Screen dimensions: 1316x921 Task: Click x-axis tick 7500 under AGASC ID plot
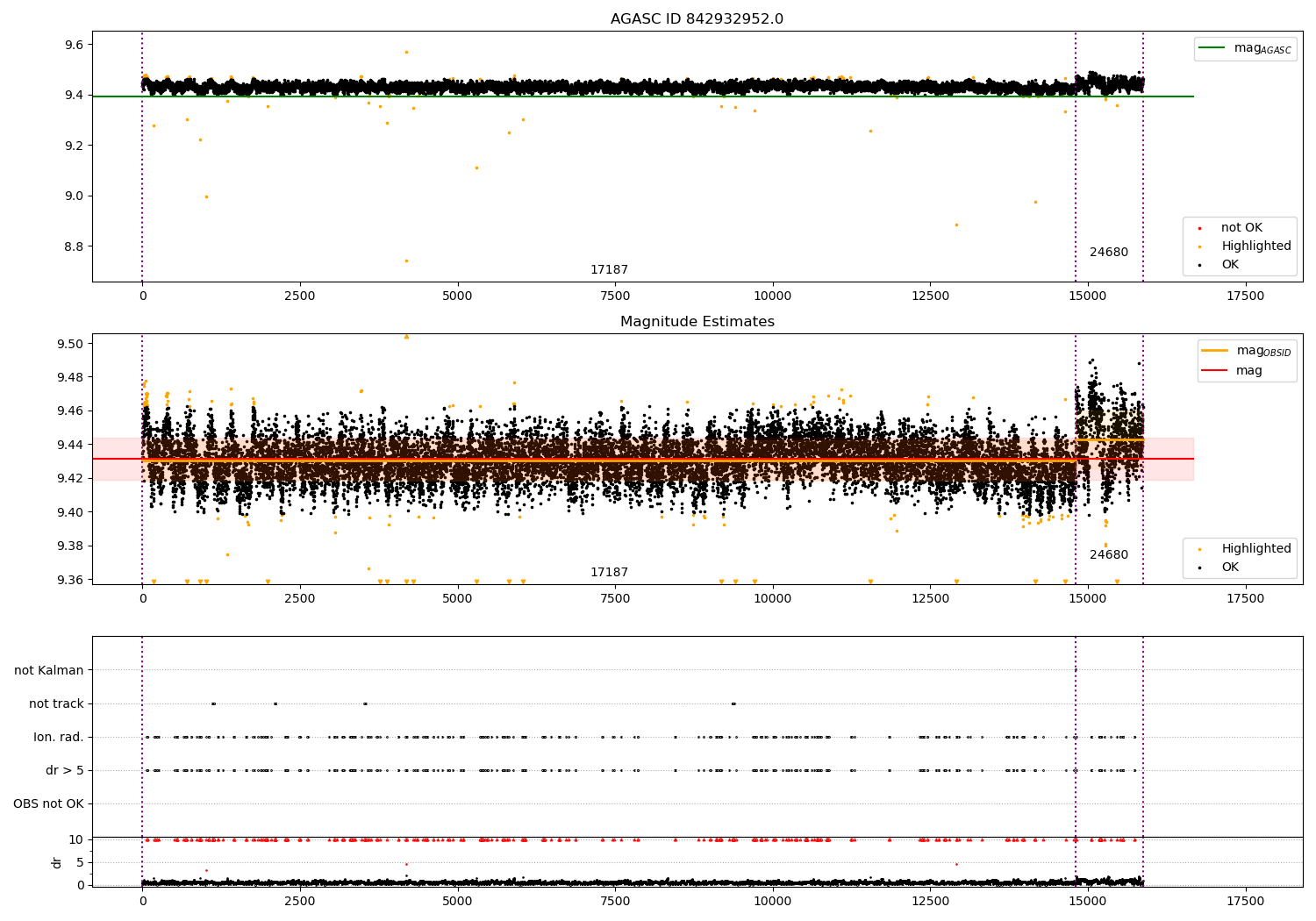[615, 296]
